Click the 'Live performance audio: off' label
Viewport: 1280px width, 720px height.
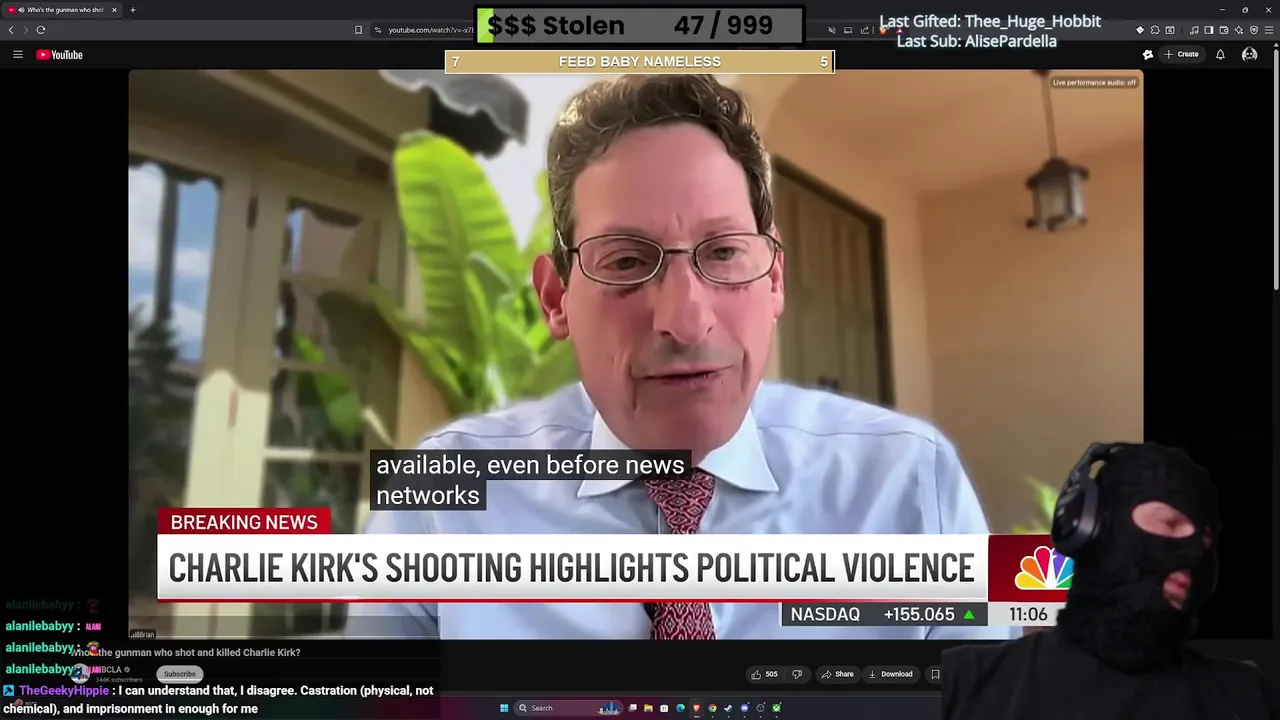coord(1094,82)
